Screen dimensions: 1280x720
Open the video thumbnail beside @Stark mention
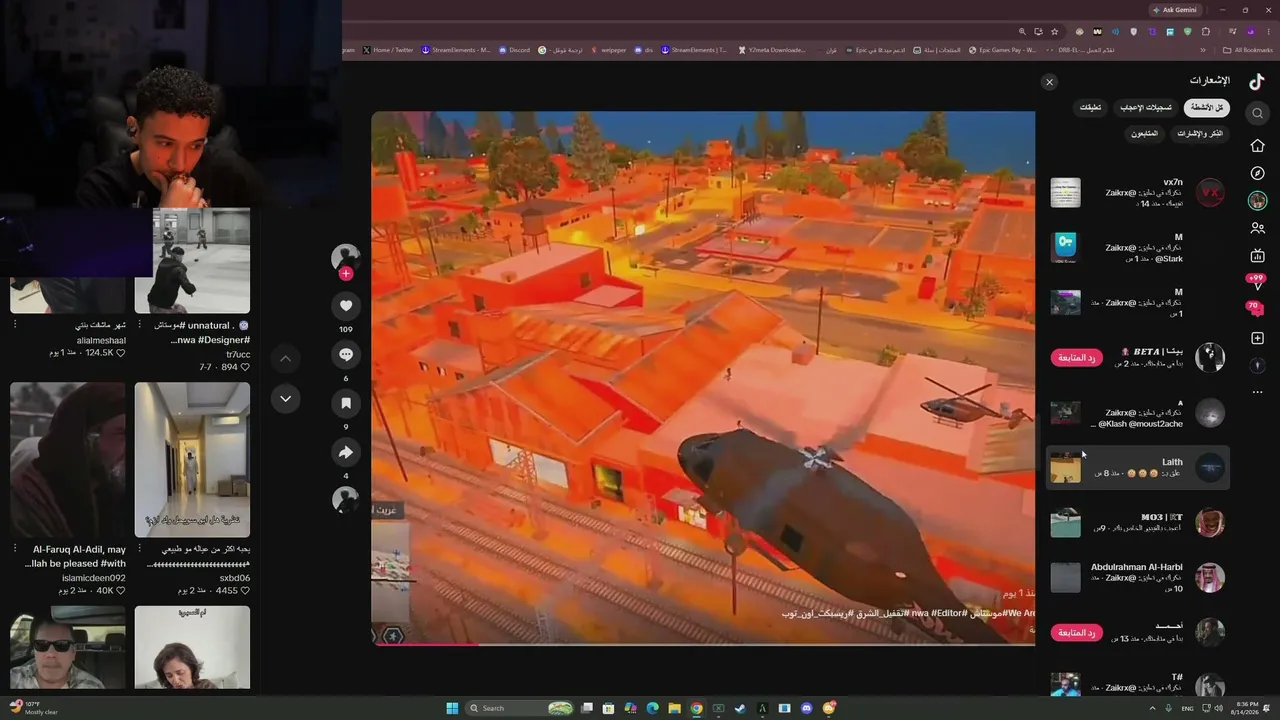click(1065, 247)
